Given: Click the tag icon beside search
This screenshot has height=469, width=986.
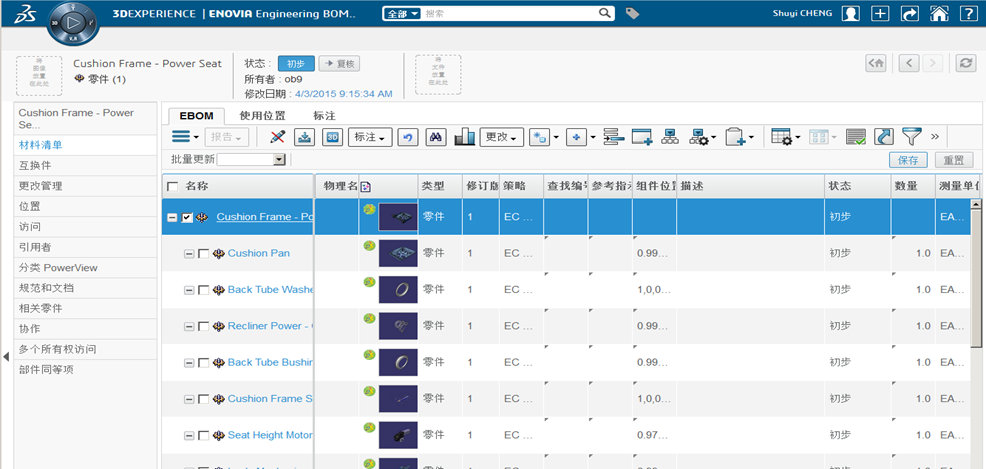Looking at the screenshot, I should (x=632, y=13).
